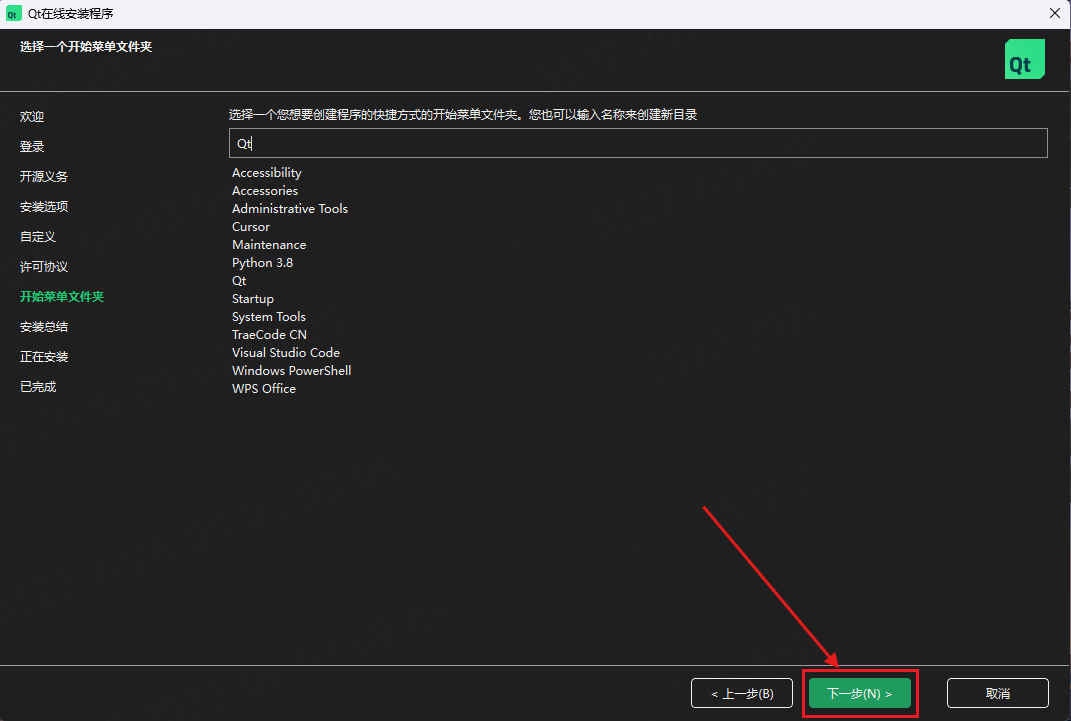This screenshot has height=721, width=1071.
Task: Click 下一步(N) next button
Action: [860, 693]
